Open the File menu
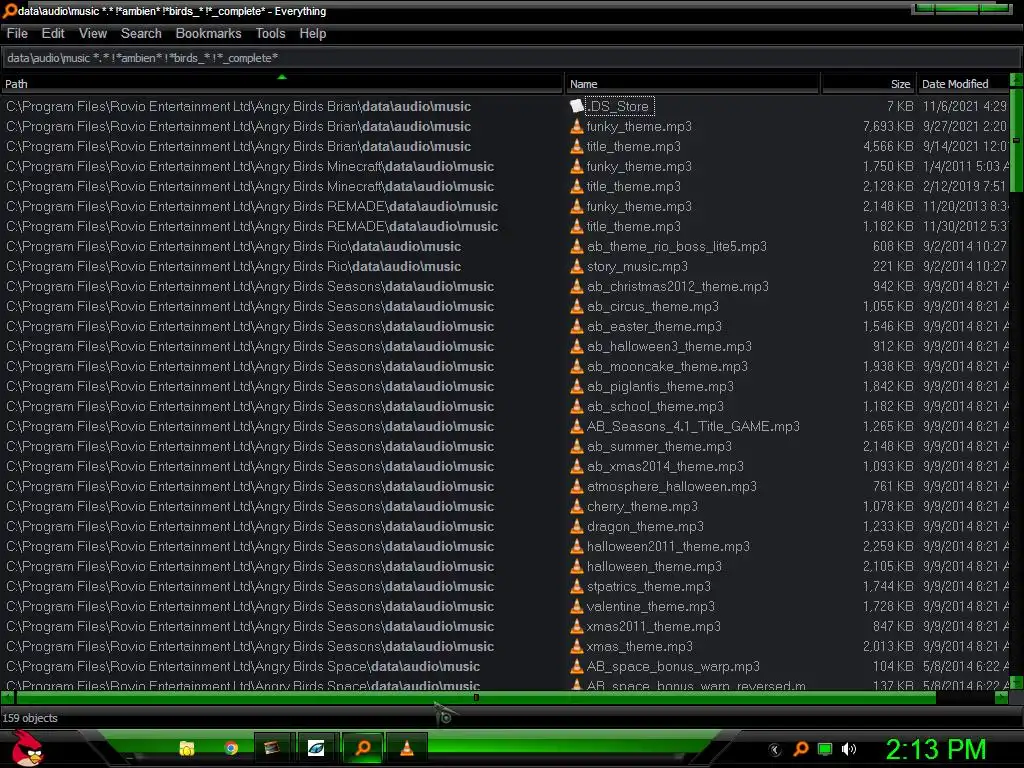 [x=17, y=33]
